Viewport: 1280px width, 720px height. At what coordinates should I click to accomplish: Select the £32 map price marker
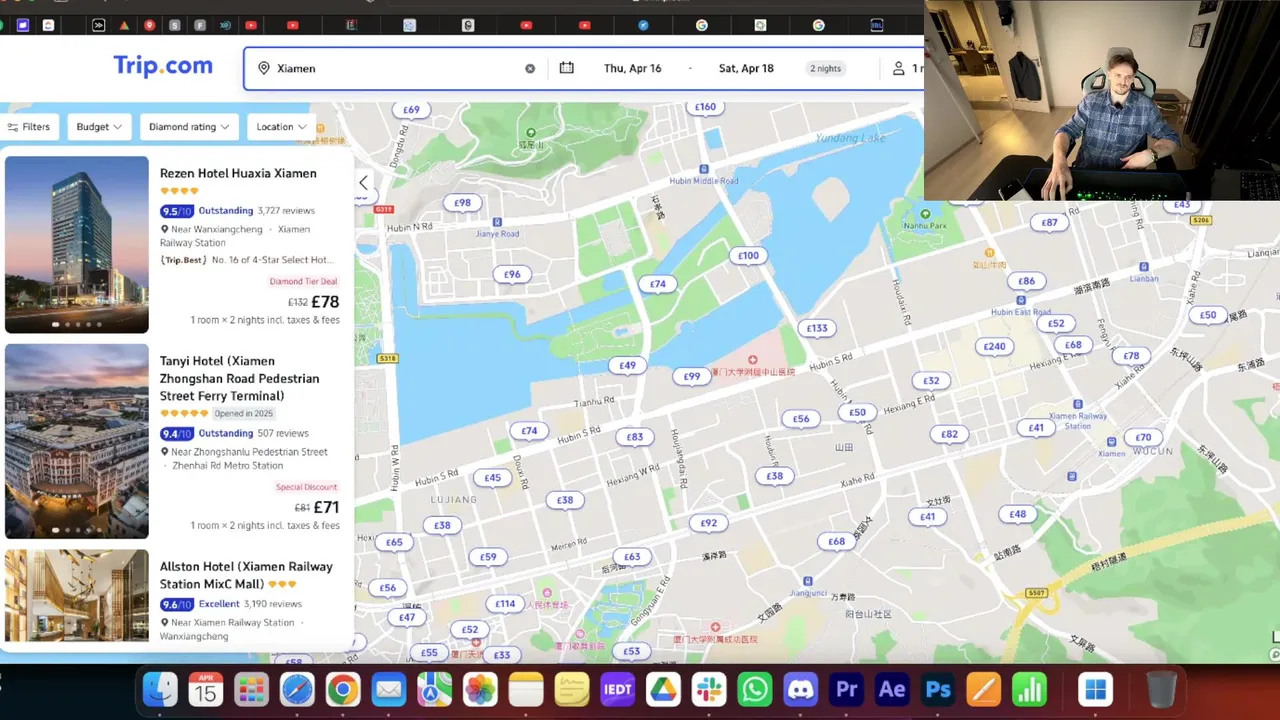(x=931, y=381)
